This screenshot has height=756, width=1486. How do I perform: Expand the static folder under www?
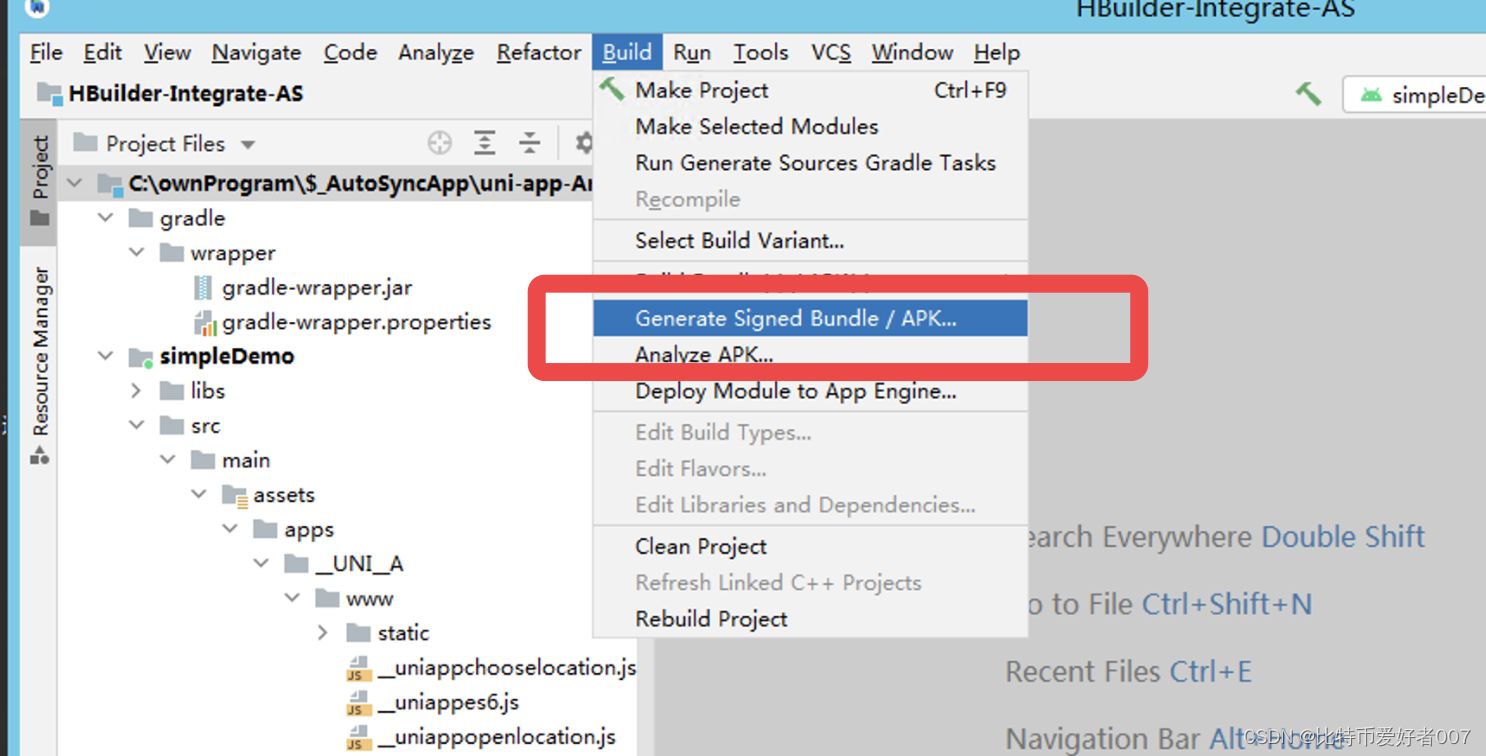322,632
